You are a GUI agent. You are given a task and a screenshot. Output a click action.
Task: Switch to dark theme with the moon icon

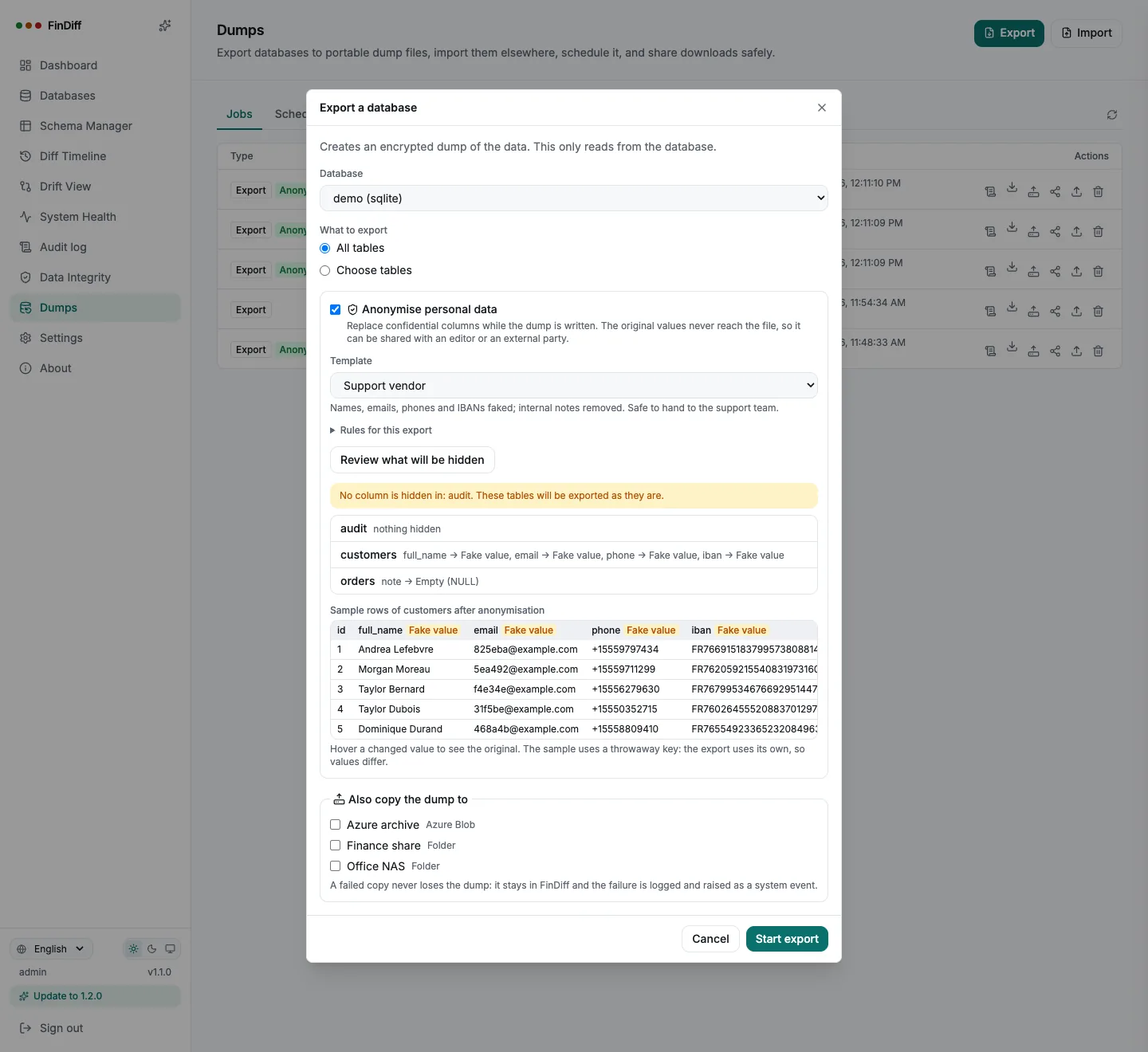point(151,949)
